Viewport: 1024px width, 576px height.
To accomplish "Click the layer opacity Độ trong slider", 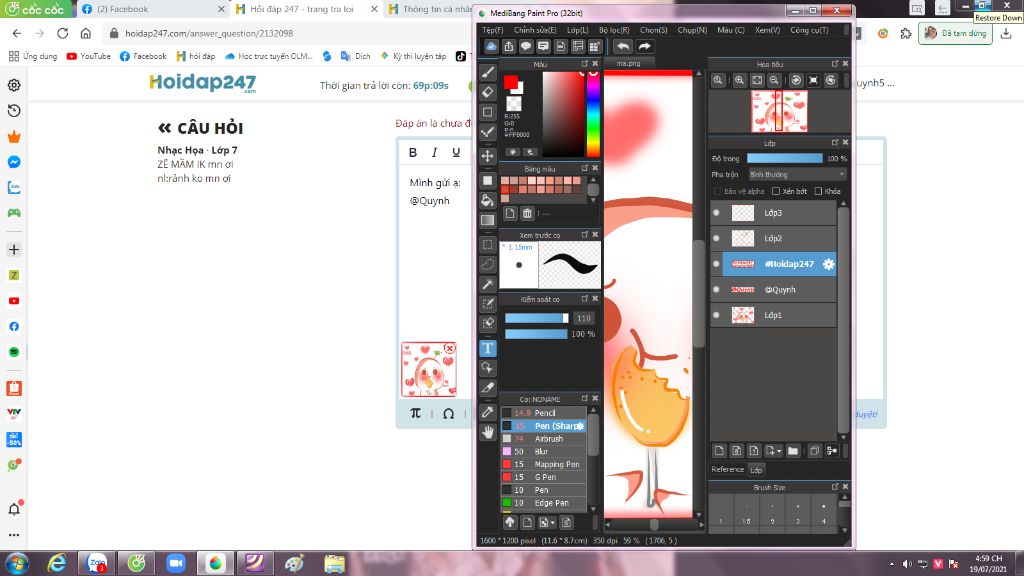I will (x=784, y=158).
